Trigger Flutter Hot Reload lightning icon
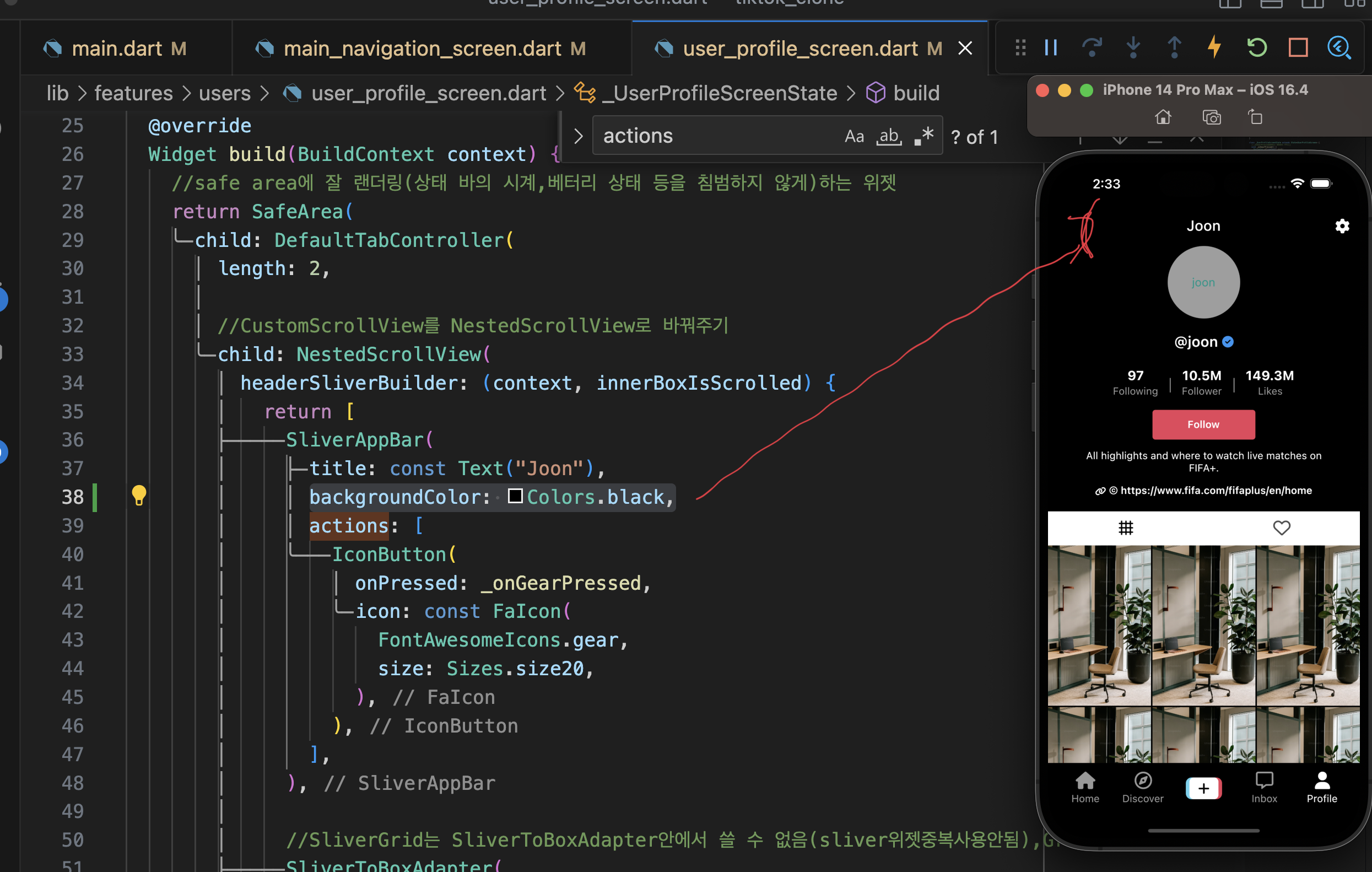The image size is (1372, 872). (x=1215, y=47)
